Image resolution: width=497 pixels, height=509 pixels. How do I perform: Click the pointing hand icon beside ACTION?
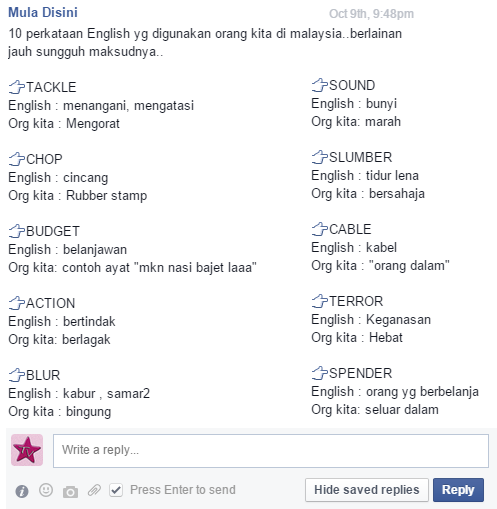pos(17,303)
